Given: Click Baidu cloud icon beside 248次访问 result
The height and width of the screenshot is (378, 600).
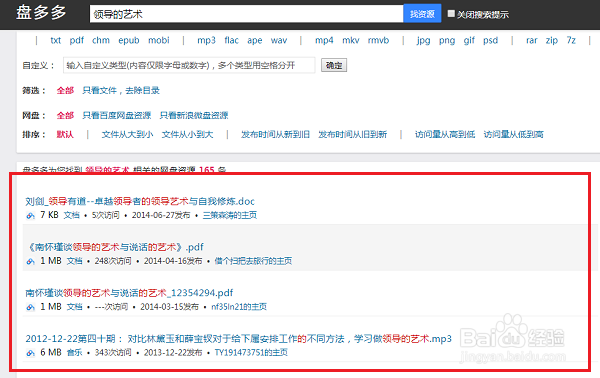Looking at the screenshot, I should [30, 261].
